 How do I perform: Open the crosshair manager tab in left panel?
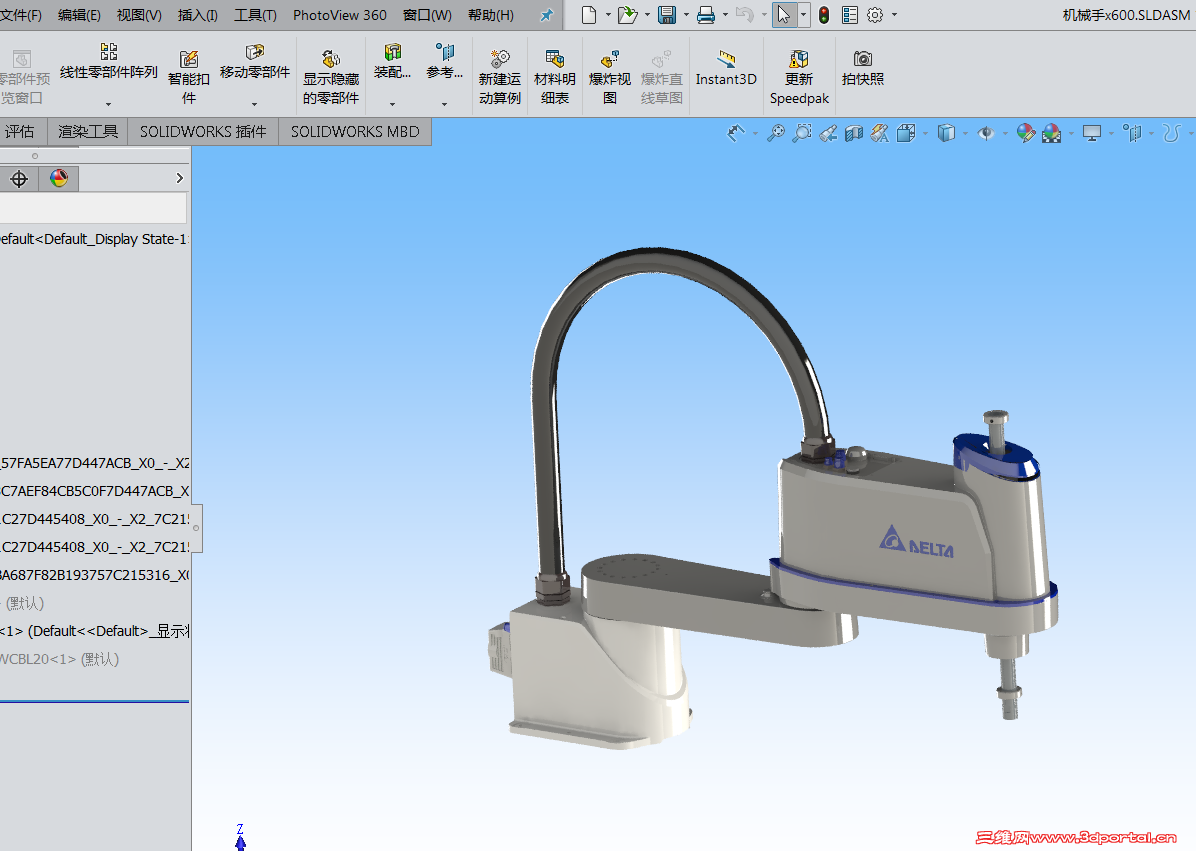tap(19, 178)
